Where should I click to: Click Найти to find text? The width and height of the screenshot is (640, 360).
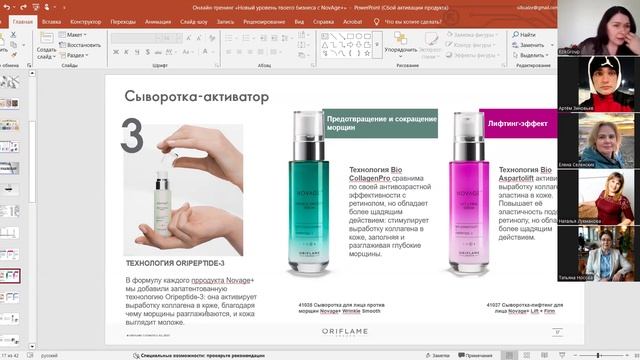click(524, 35)
